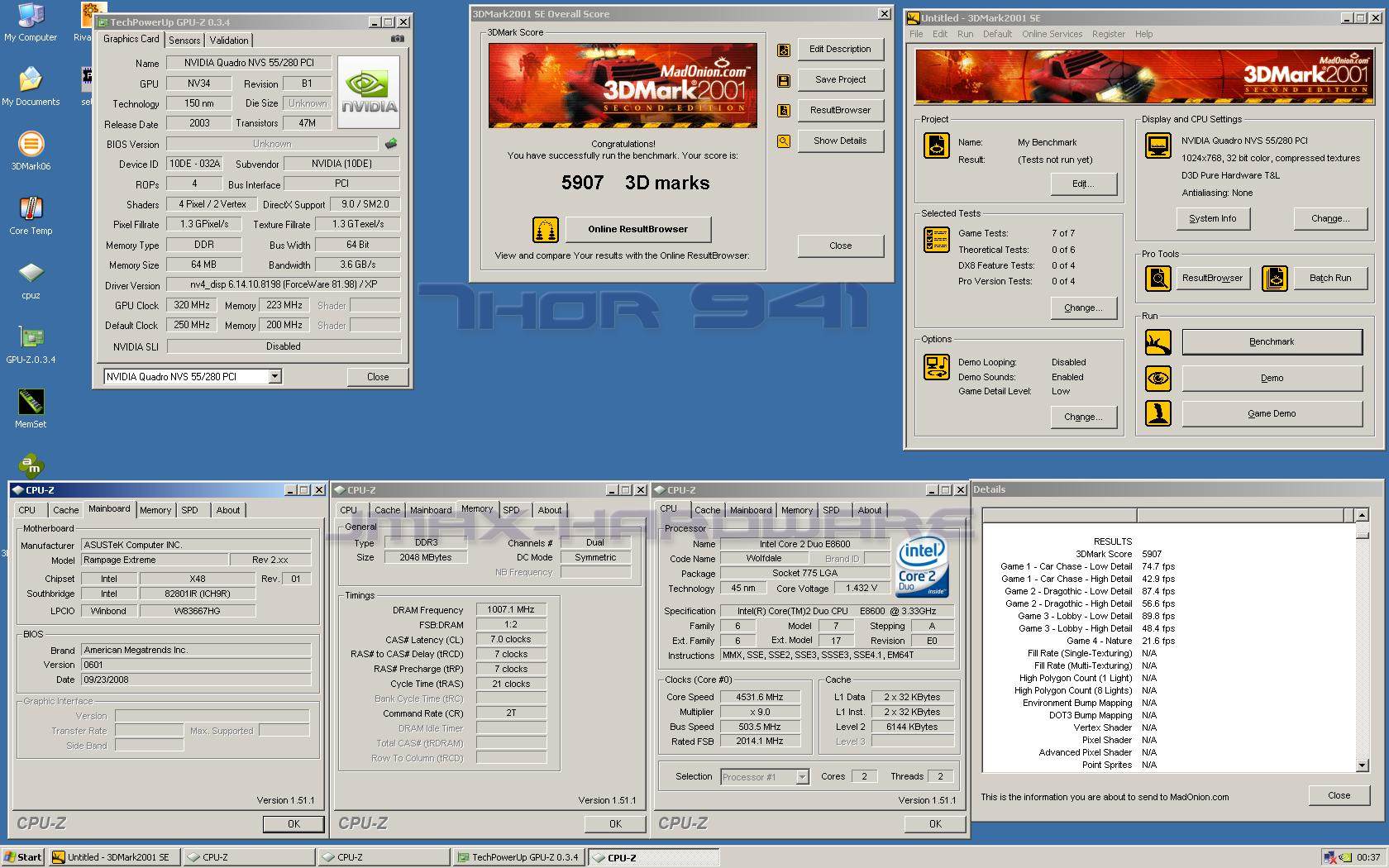Click Save Project floppy icon
The width and height of the screenshot is (1389, 868).
(784, 80)
